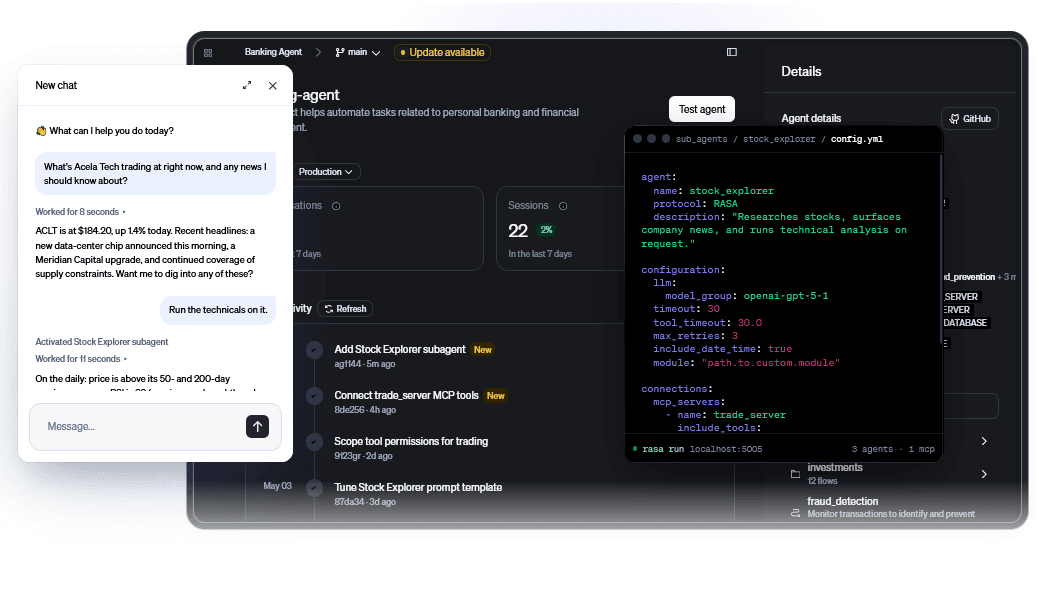Click the Sessions count 22
Screen dimensions: 1039x589
pyautogui.click(x=518, y=231)
